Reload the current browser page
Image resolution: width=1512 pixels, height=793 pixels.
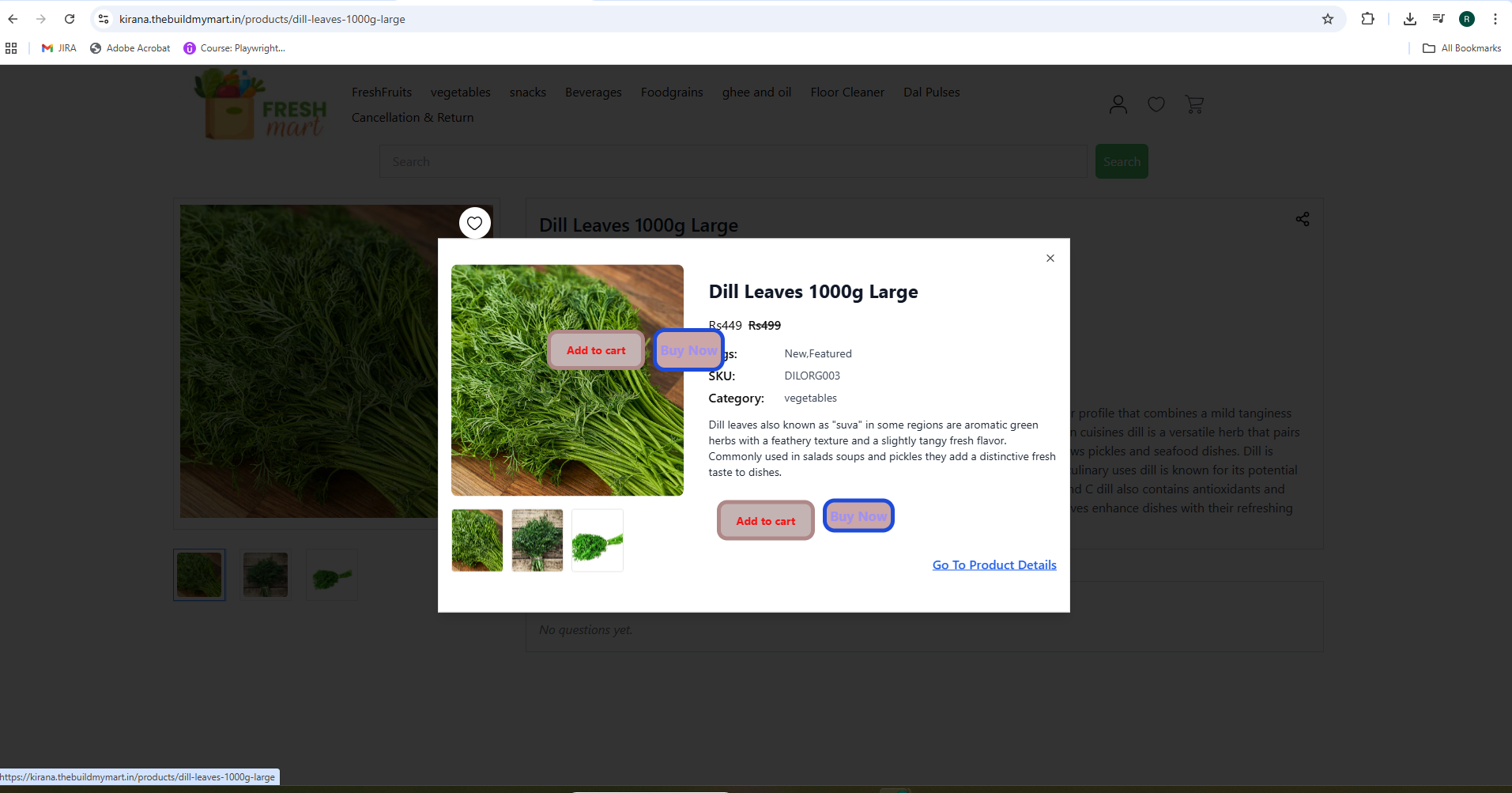[70, 19]
